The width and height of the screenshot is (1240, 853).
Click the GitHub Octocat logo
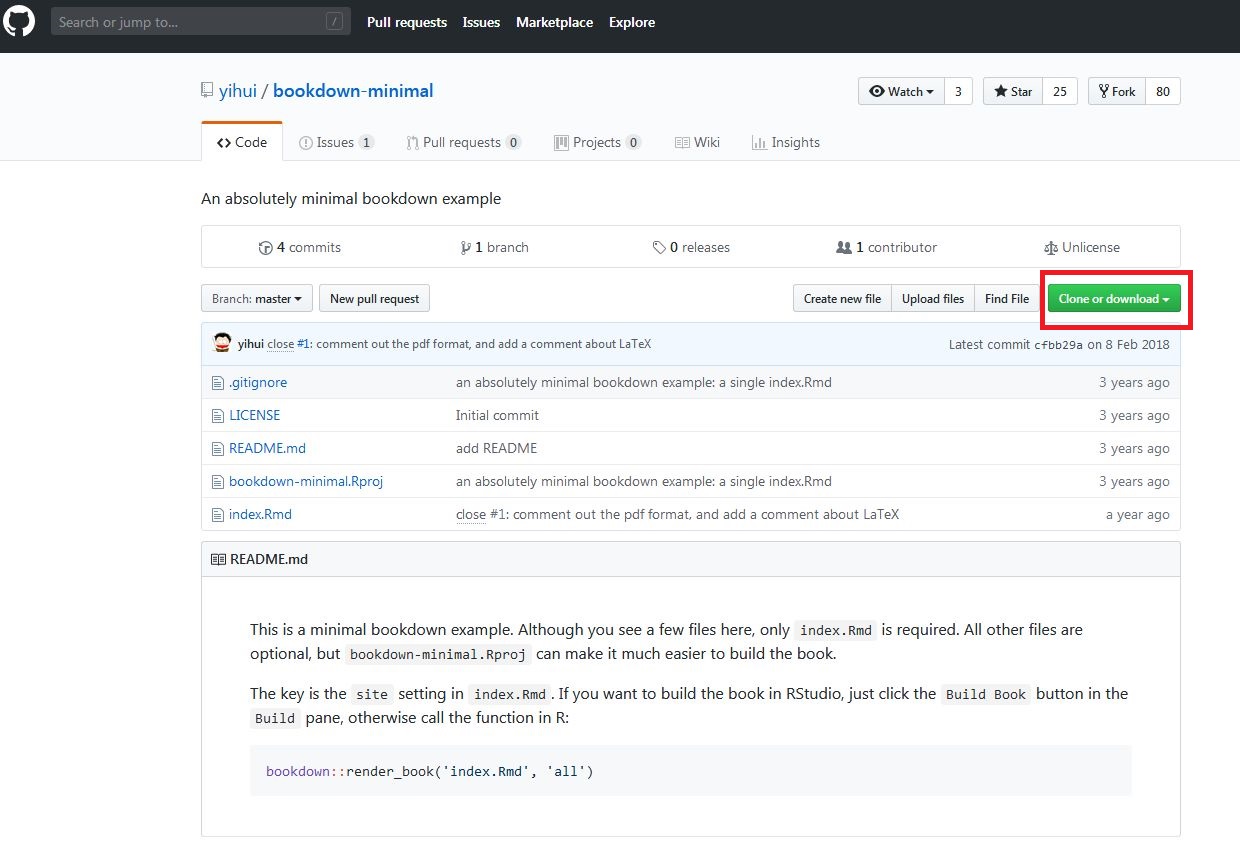tap(19, 21)
